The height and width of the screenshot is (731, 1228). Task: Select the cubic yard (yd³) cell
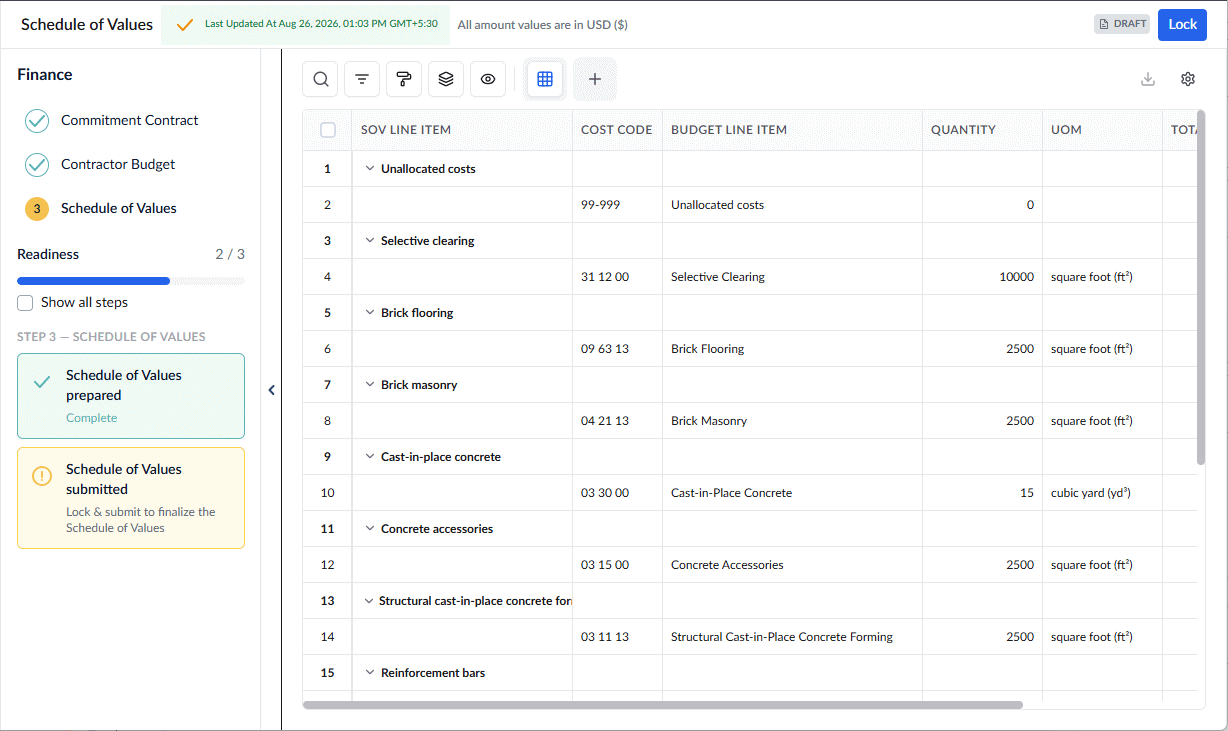(x=1102, y=493)
